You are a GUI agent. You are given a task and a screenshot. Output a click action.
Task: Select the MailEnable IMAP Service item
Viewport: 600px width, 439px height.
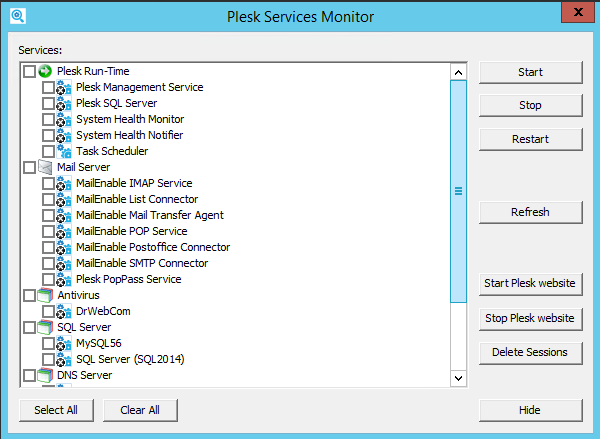(134, 183)
